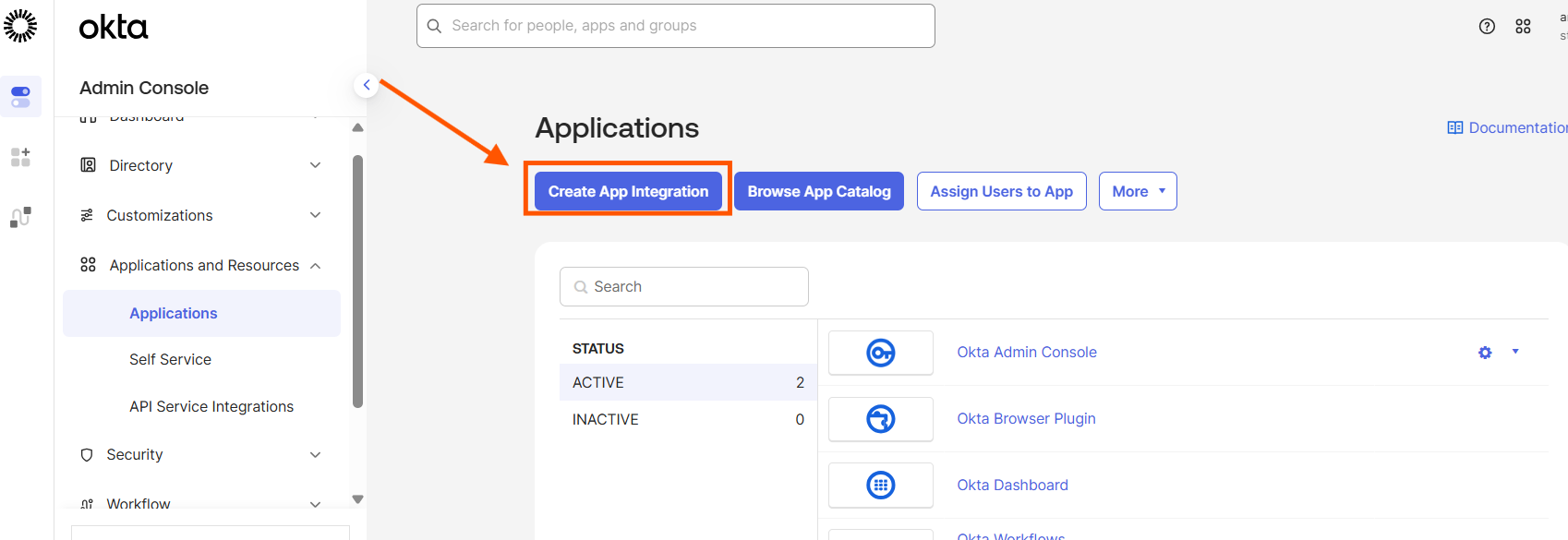Click the magnifier icon in applications search
Screen dimensions: 1568x540
[581, 287]
